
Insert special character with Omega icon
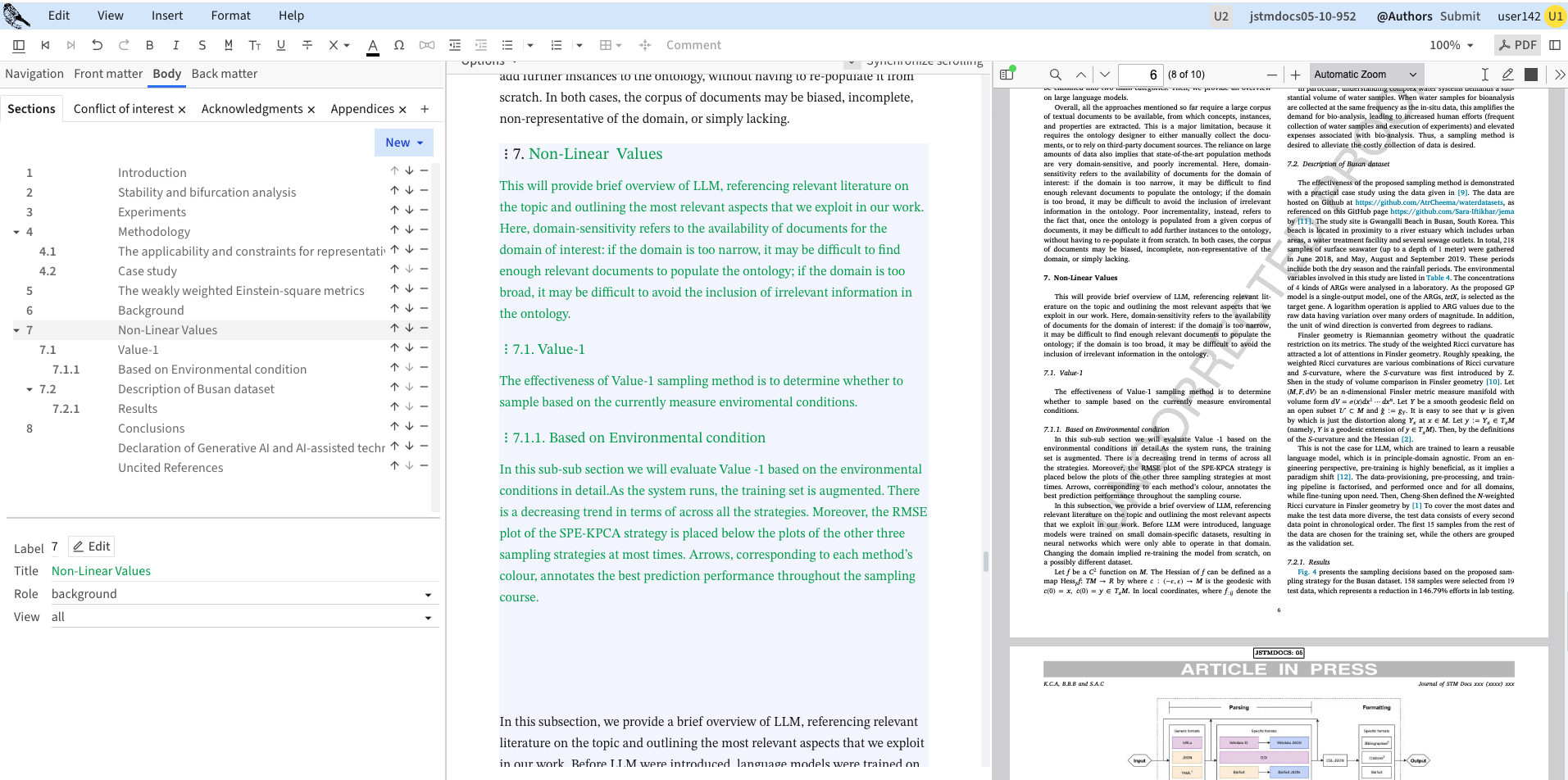[399, 45]
